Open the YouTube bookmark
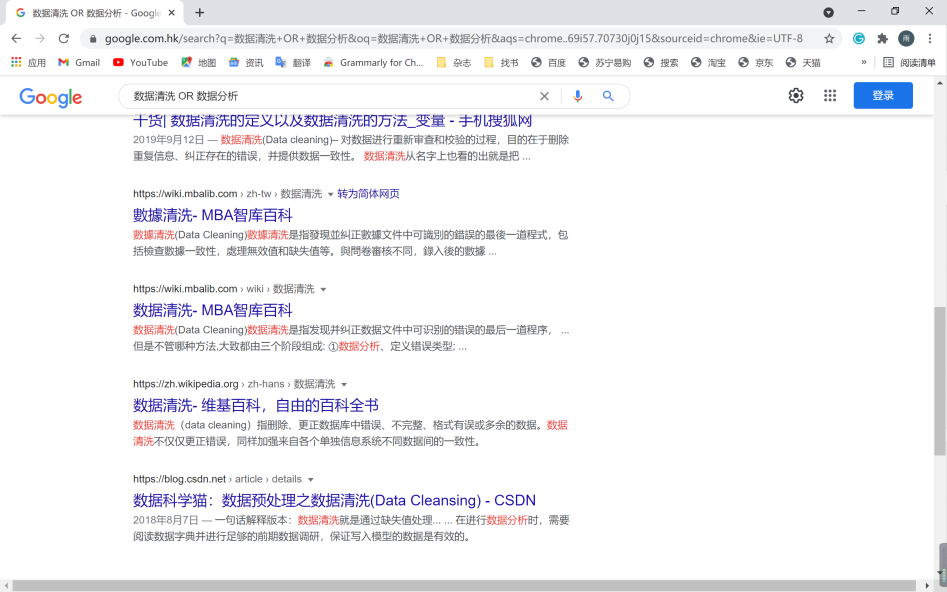 (x=140, y=62)
